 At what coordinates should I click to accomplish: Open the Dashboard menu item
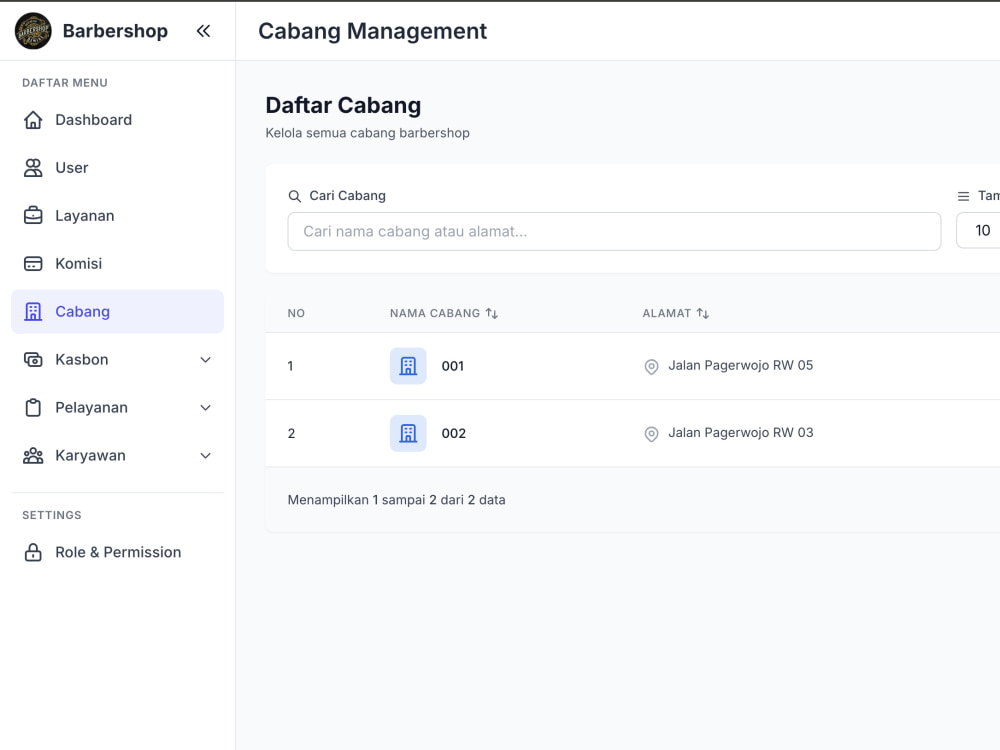(x=117, y=120)
